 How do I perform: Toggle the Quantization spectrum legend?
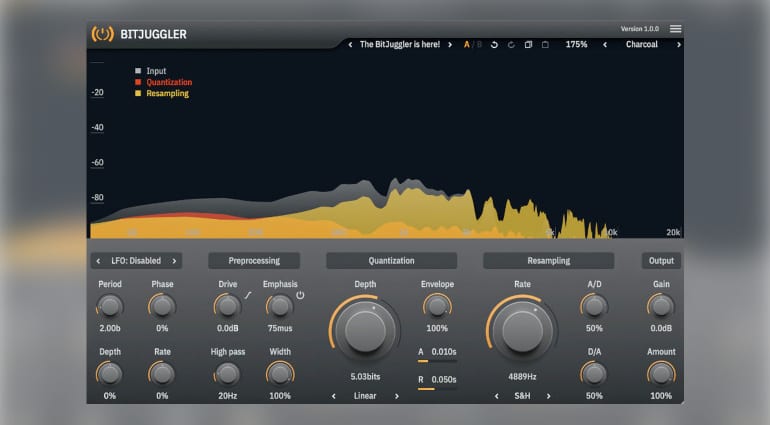(x=164, y=82)
